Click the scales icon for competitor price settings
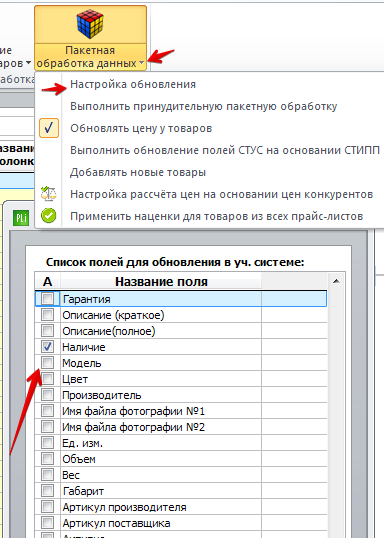384x538 pixels. click(x=49, y=194)
